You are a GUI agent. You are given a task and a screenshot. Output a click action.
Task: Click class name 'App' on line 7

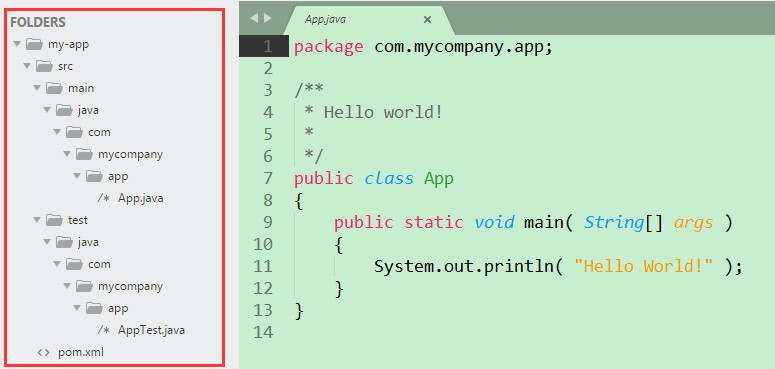tap(439, 179)
